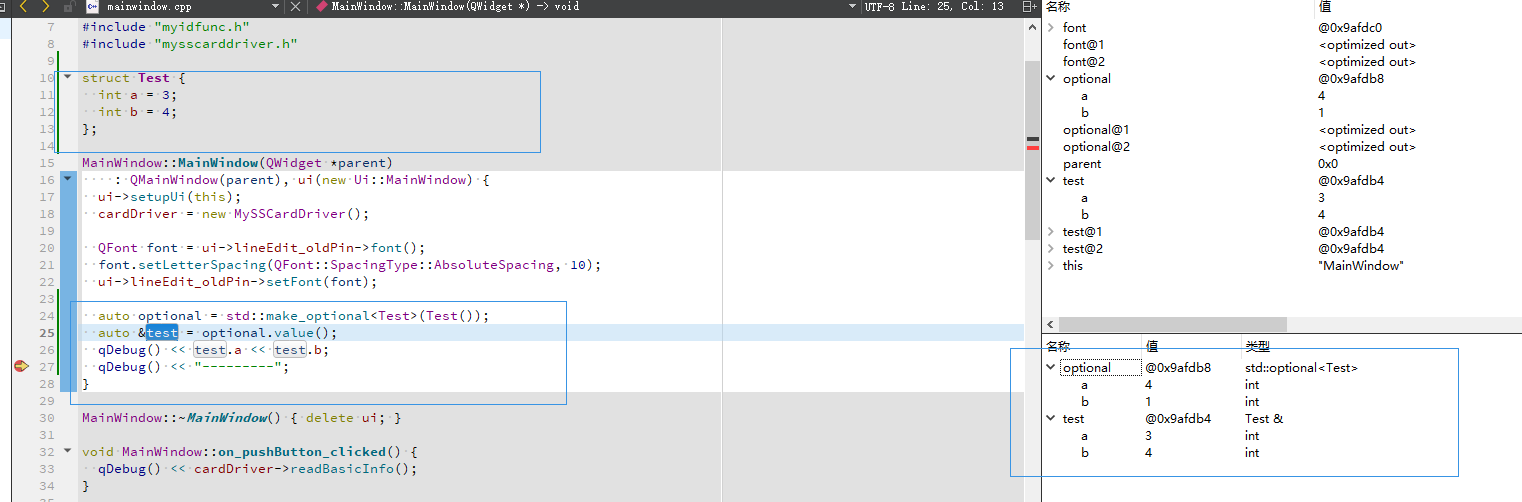
Task: Click the lock icon beside the navigation arrows
Action: pyautogui.click(x=68, y=7)
